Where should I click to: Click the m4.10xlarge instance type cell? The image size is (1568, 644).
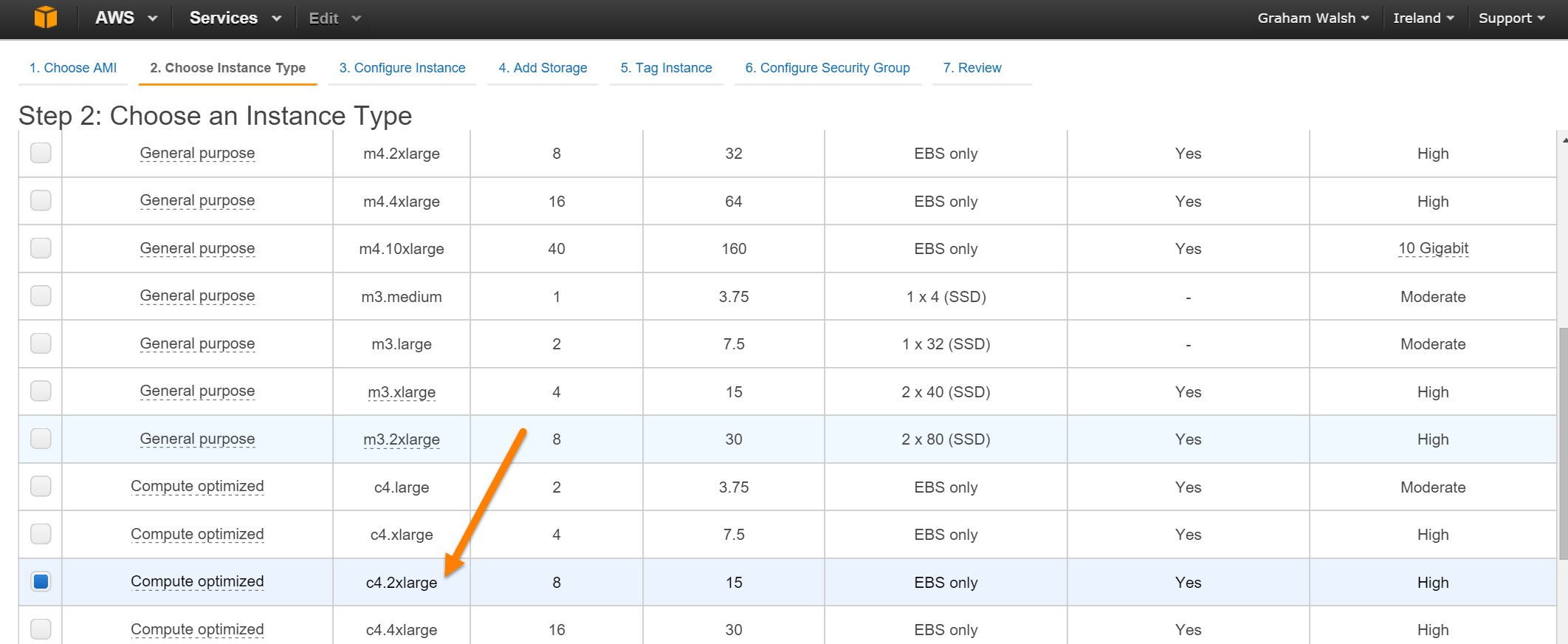click(x=402, y=249)
